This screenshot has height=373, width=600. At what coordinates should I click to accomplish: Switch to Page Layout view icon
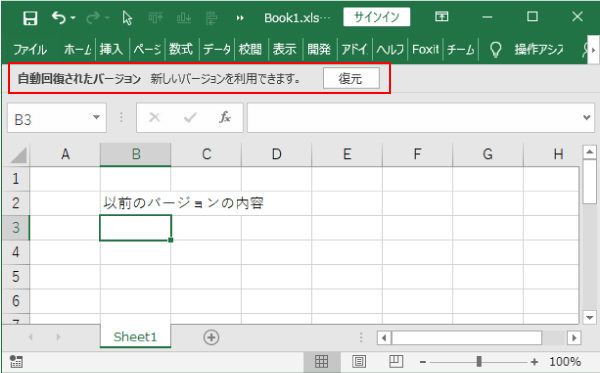click(359, 361)
